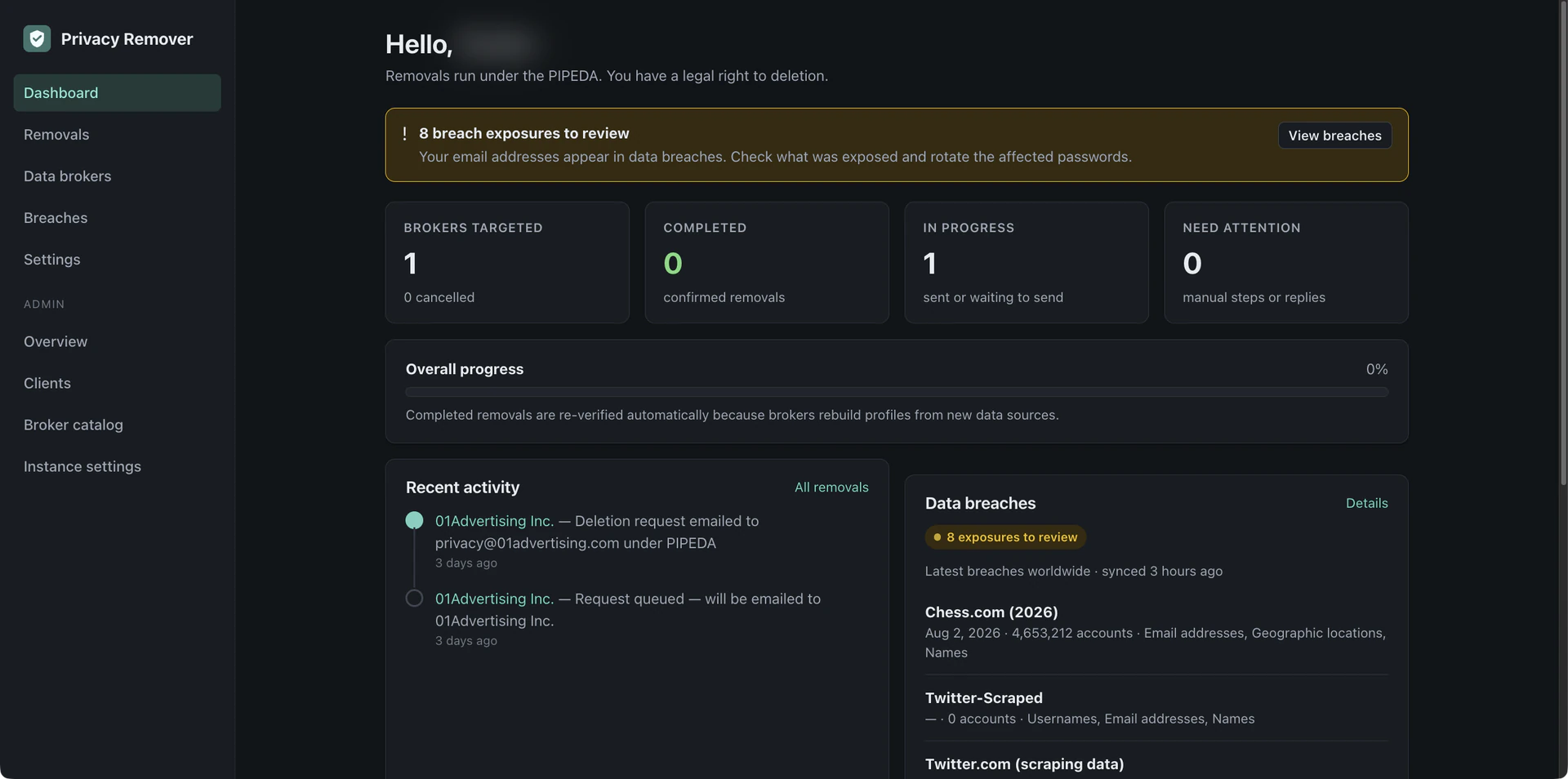Click the filled timeline dot for emailed deletion request
Viewport: 1568px width, 779px height.
pyautogui.click(x=414, y=520)
